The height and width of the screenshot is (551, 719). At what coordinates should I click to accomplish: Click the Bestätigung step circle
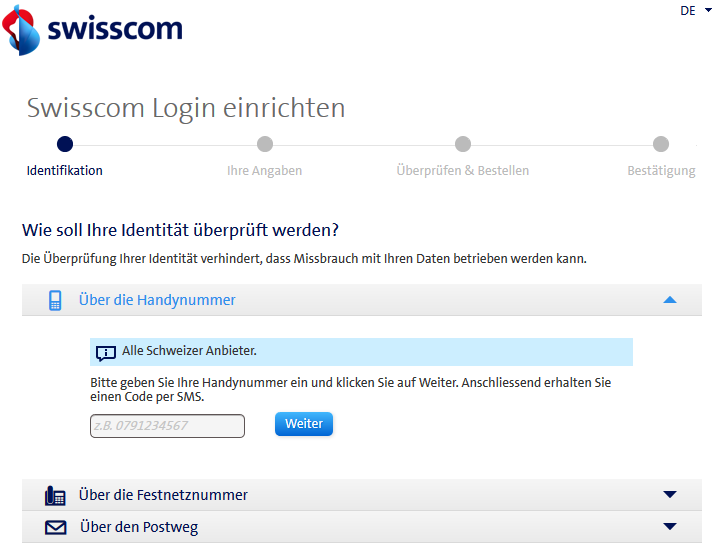coord(661,144)
